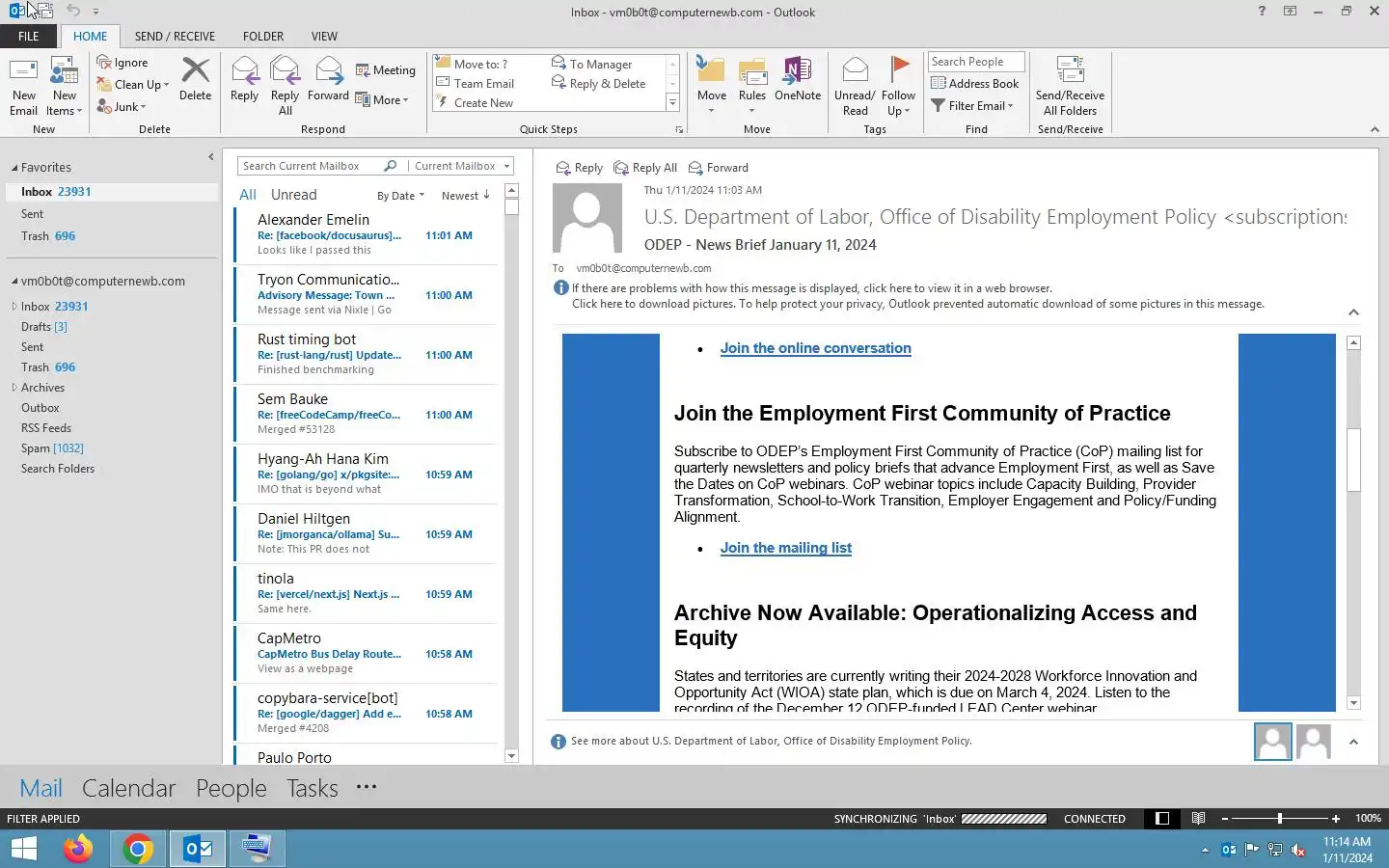Click Forward in the reading pane
The image size is (1389, 868).
(x=718, y=168)
